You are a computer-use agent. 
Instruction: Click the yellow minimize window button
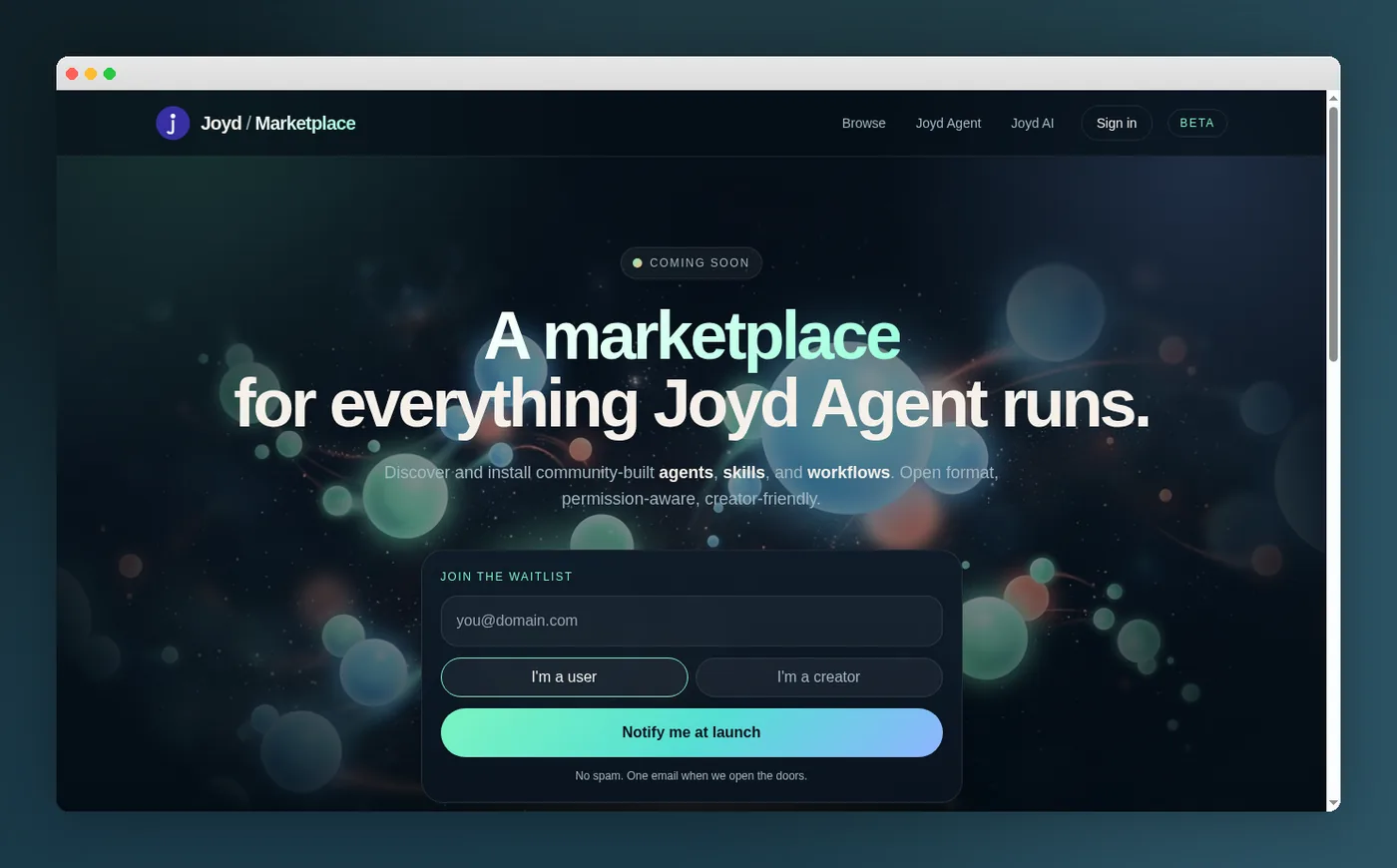point(91,74)
